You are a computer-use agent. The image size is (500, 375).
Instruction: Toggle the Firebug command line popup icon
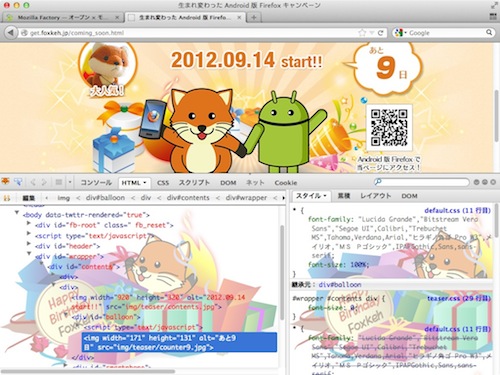59,182
